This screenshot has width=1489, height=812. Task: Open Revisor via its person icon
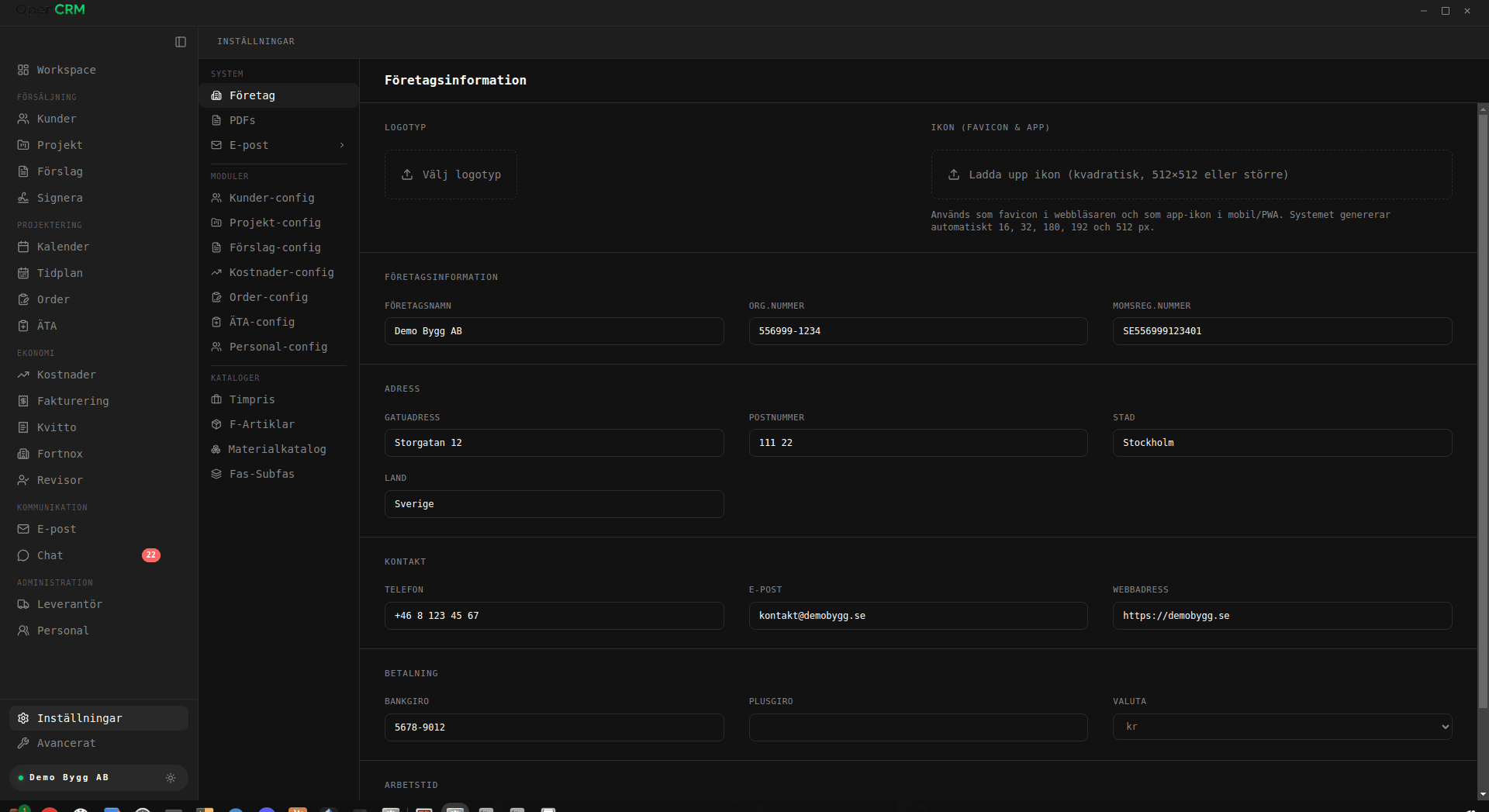[23, 480]
